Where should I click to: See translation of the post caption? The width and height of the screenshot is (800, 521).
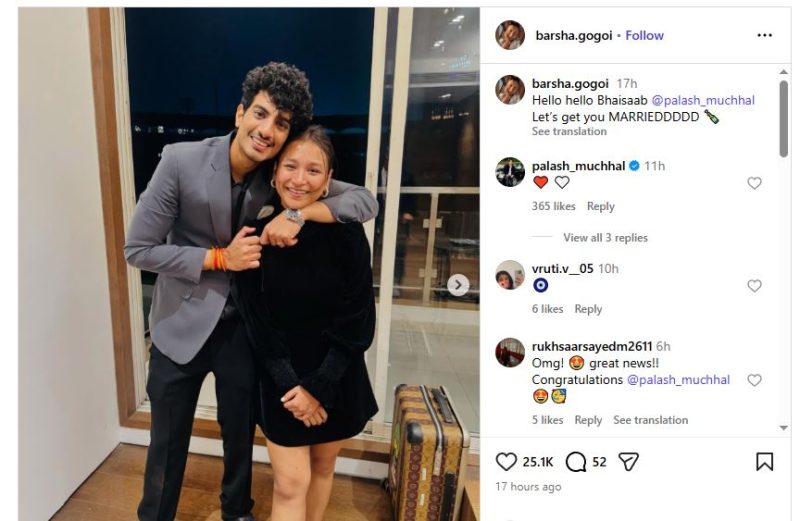point(569,131)
